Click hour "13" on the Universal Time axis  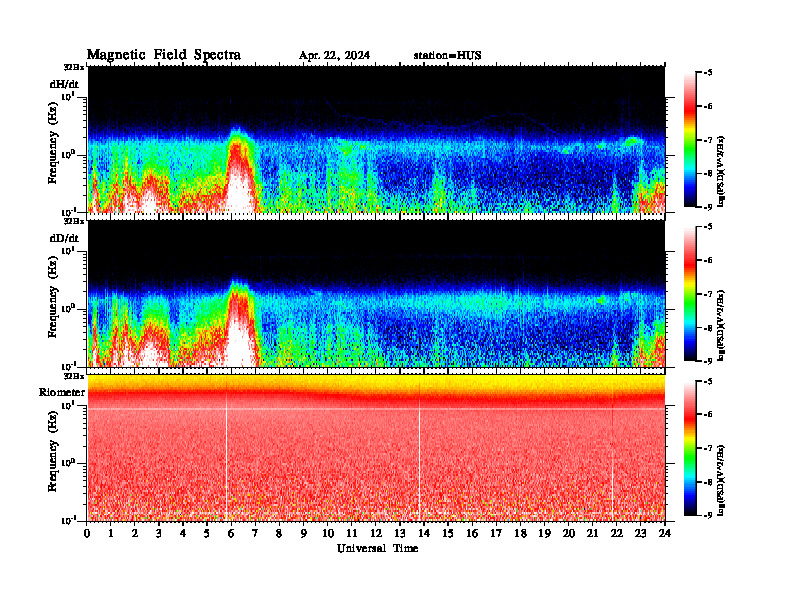tap(400, 533)
